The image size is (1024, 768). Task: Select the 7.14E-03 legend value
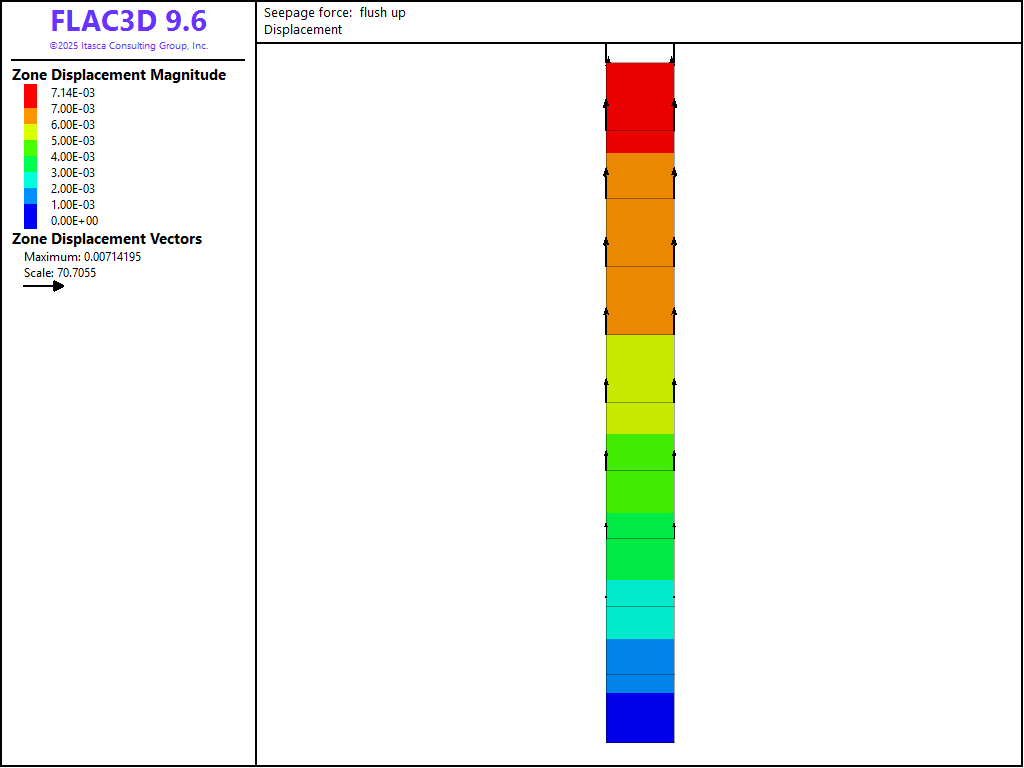73,93
